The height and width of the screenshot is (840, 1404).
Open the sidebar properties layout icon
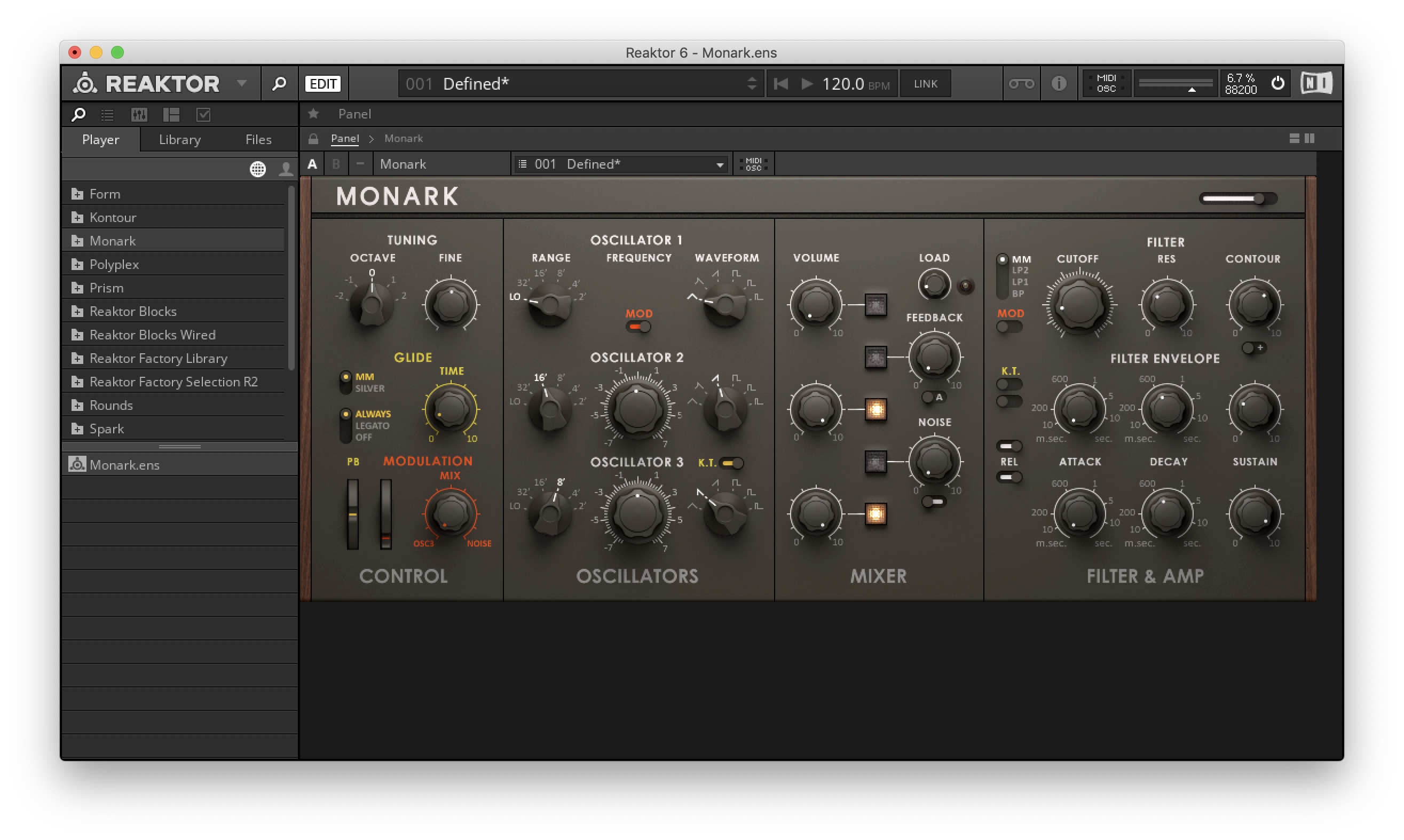tap(171, 115)
